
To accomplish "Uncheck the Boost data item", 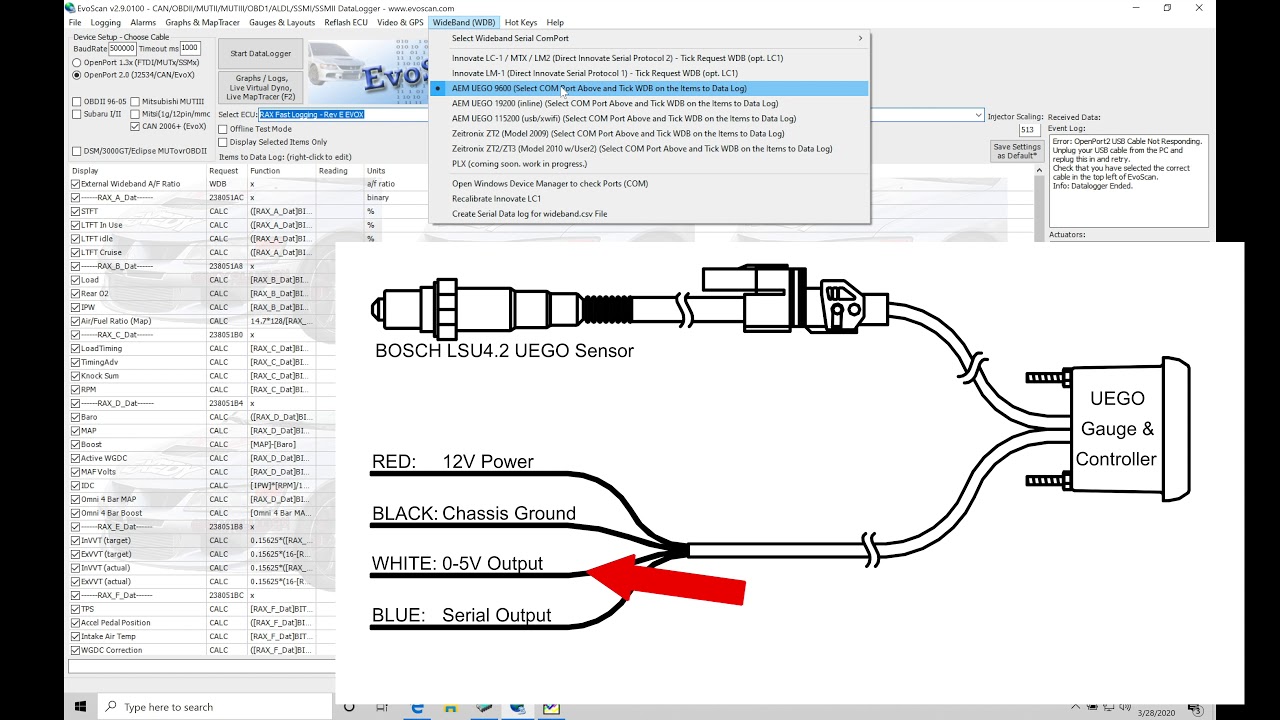I will coord(76,444).
